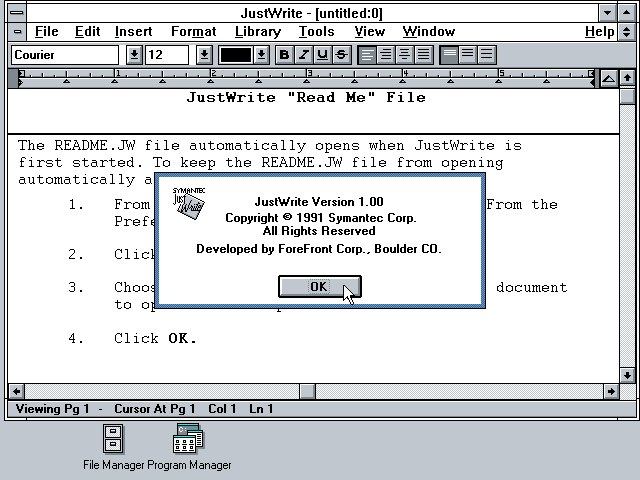Screen dimensions: 640x480
Task: Open the View menu
Action: (x=369, y=31)
